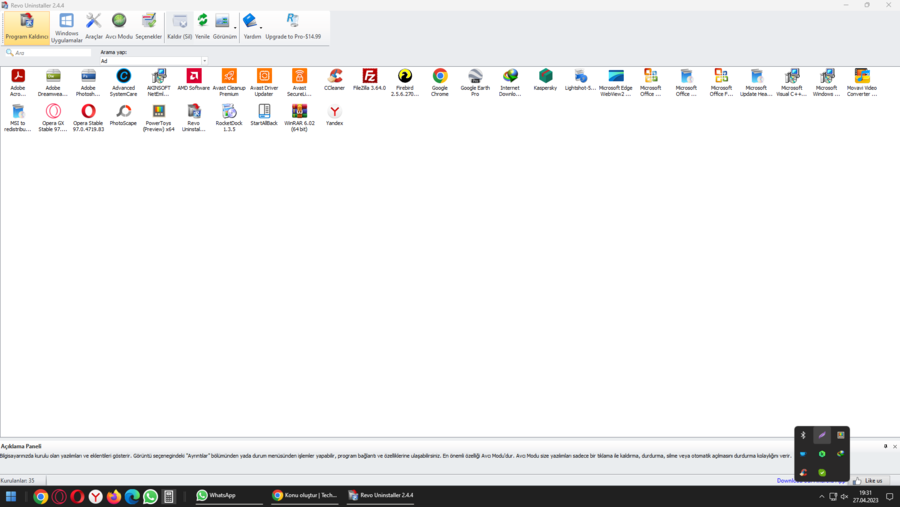Image resolution: width=900 pixels, height=507 pixels.
Task: Select Adobe Acrobat program icon
Action: click(18, 82)
